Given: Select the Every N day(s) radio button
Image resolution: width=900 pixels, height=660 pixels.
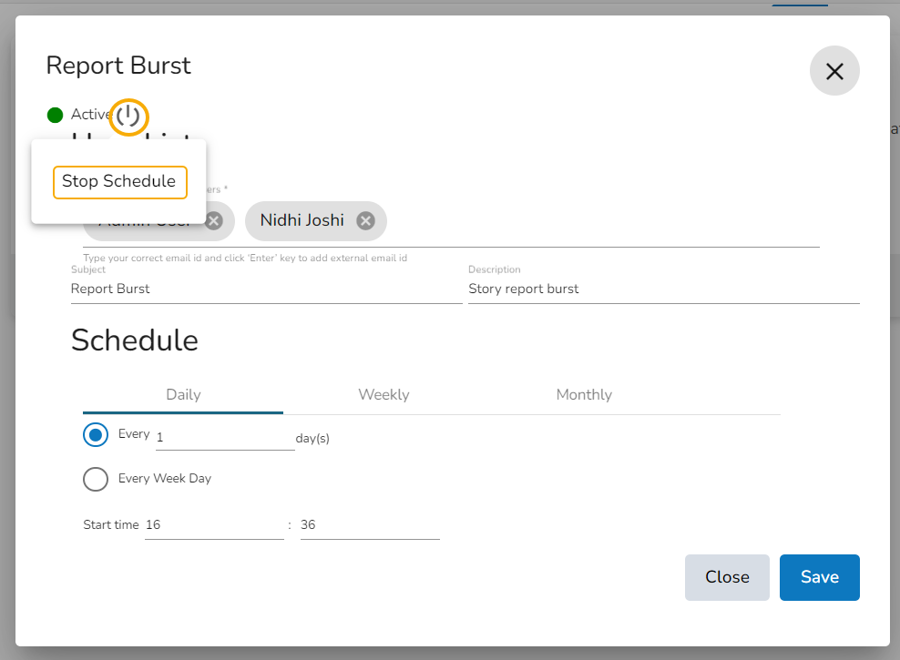Looking at the screenshot, I should click(x=96, y=435).
